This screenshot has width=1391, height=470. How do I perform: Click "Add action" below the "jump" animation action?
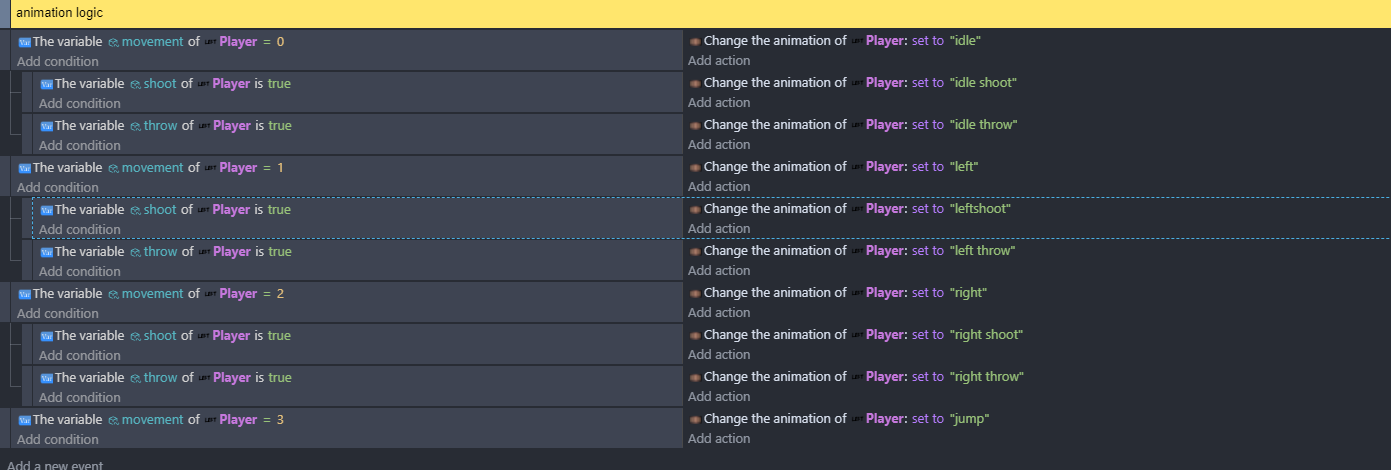719,439
